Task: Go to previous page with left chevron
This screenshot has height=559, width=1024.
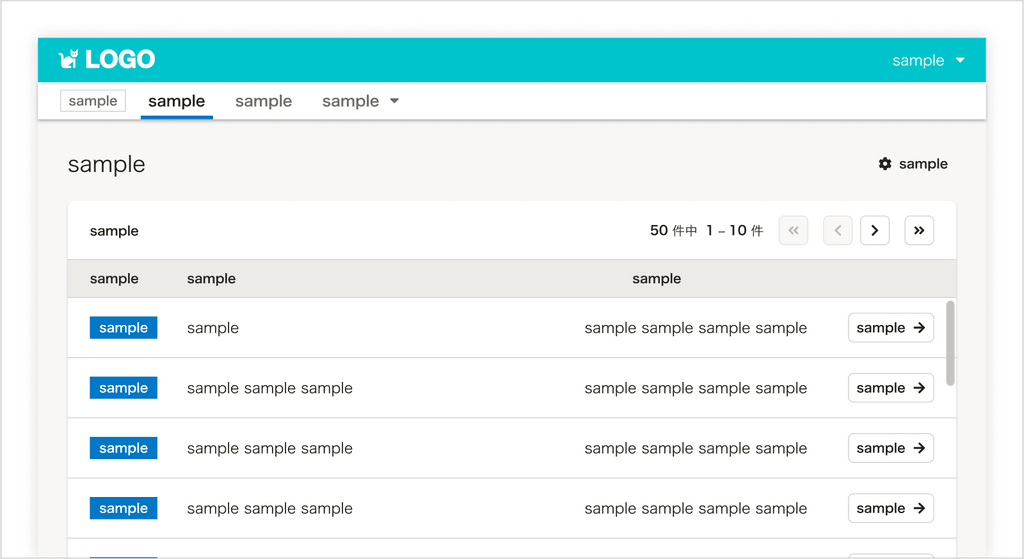Action: pos(838,231)
